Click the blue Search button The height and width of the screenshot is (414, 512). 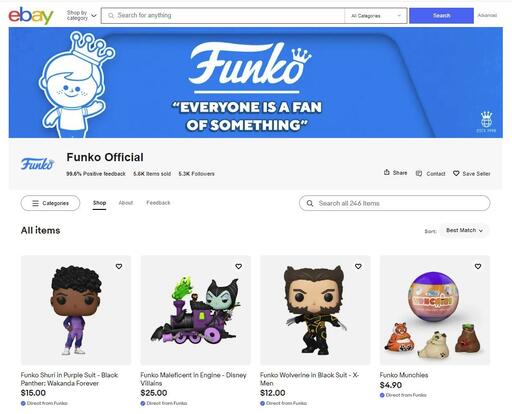click(x=441, y=16)
